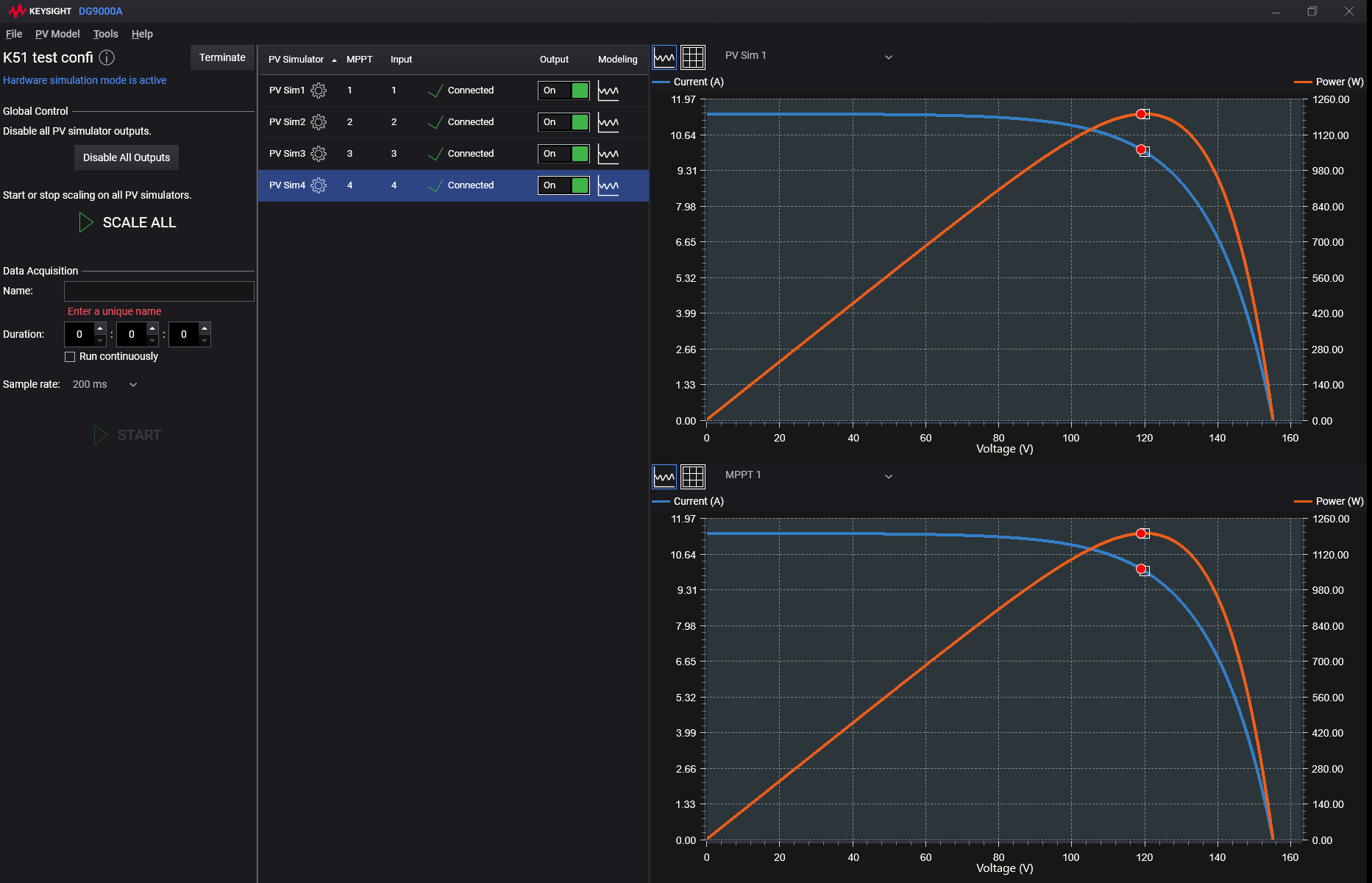Open the PV Model menu

[x=57, y=34]
